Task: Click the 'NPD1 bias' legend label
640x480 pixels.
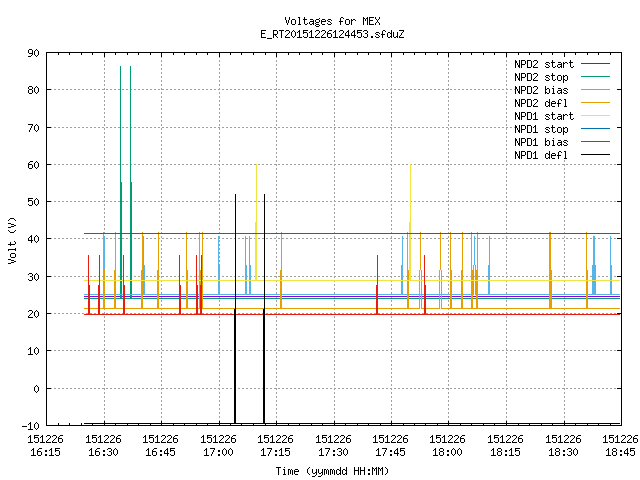Action: pyautogui.click(x=541, y=142)
